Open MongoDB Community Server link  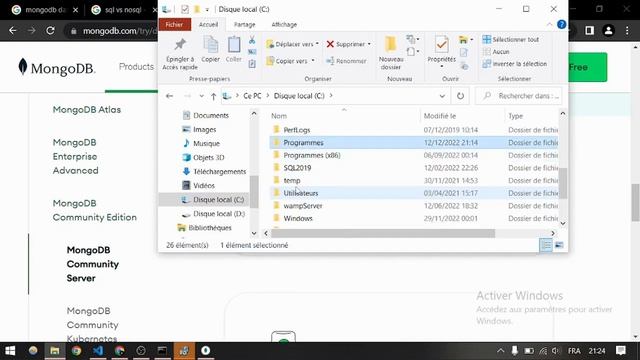[x=93, y=264]
